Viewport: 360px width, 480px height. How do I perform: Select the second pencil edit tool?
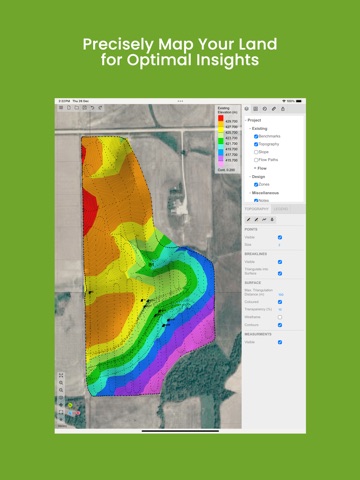tap(256, 219)
